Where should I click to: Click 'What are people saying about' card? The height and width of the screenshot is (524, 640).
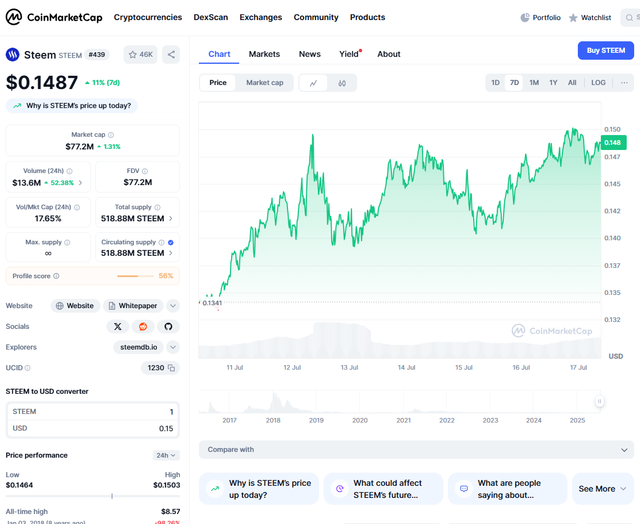point(507,489)
